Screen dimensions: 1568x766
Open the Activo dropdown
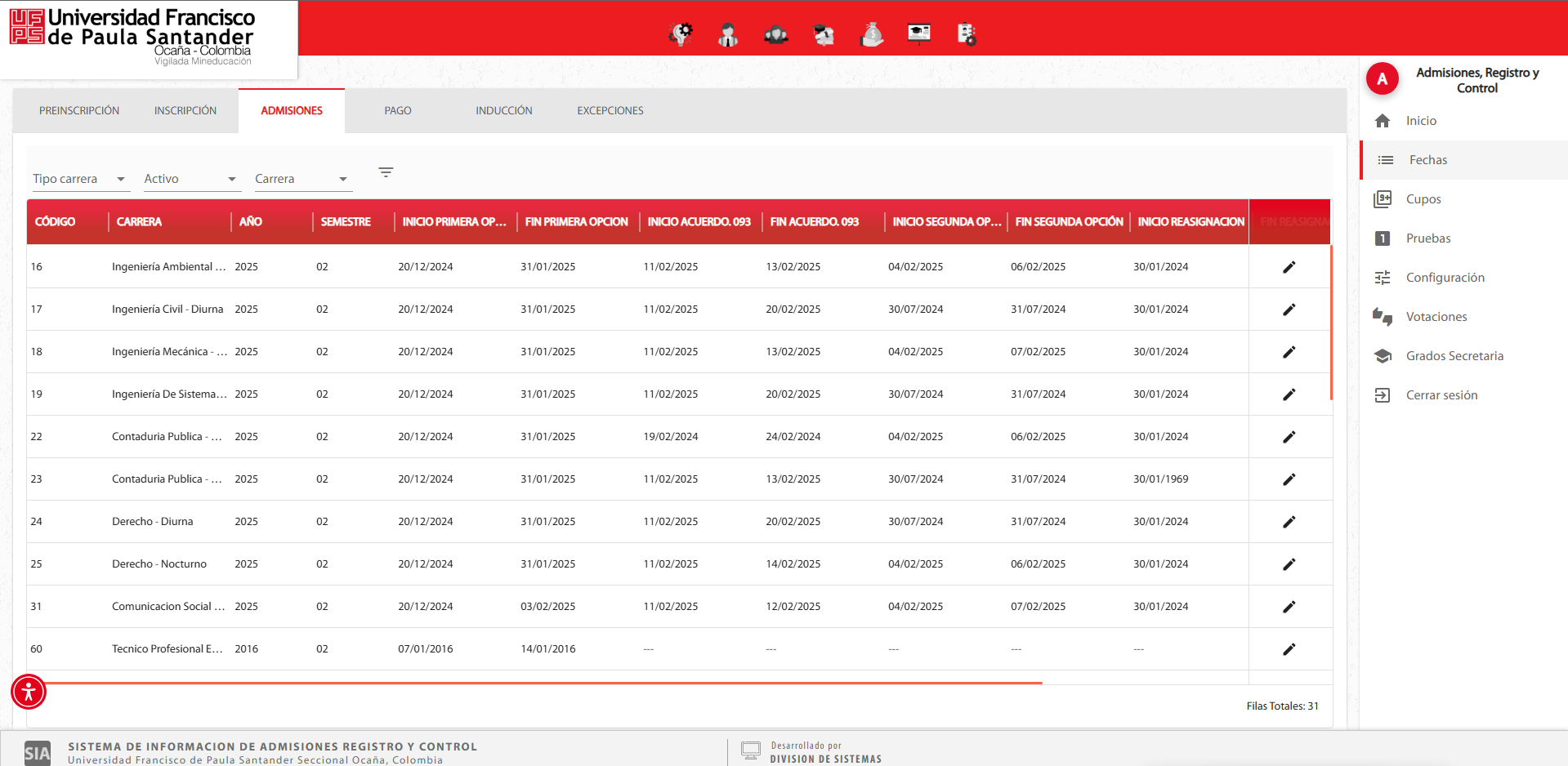pyautogui.click(x=190, y=179)
